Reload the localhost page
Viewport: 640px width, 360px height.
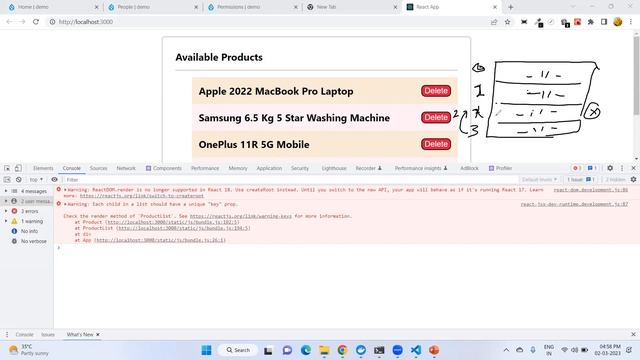[x=36, y=22]
